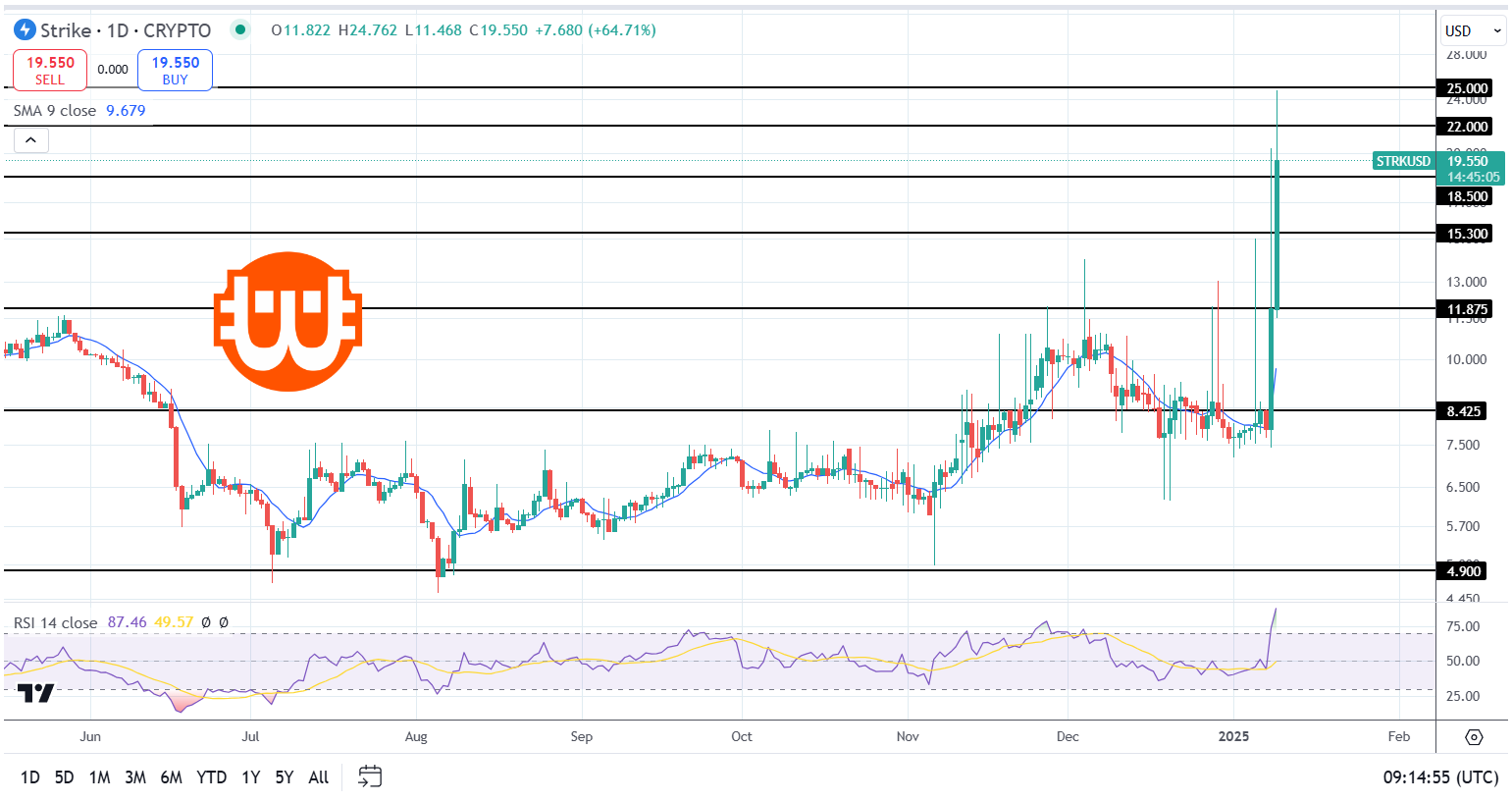Collapse the indicator legend with the chevron

[x=30, y=140]
